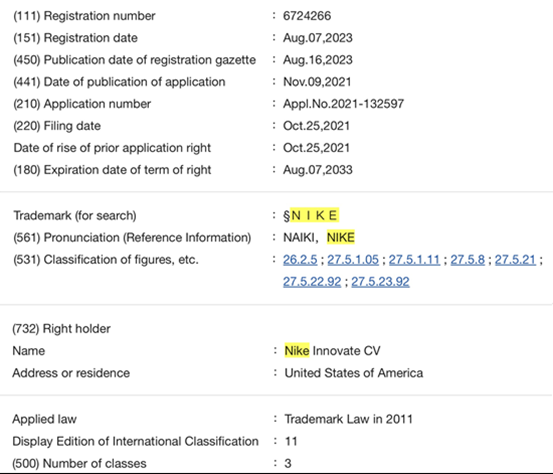Click the highlighted NIKE pronunciation text
This screenshot has height=474, width=553.
(x=341, y=237)
